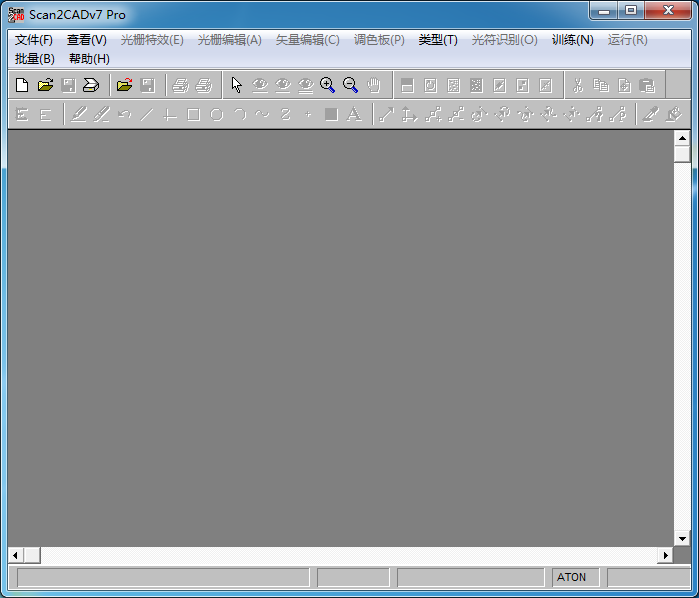Click the magnifier zoom in icon
The image size is (699, 598).
[x=328, y=85]
